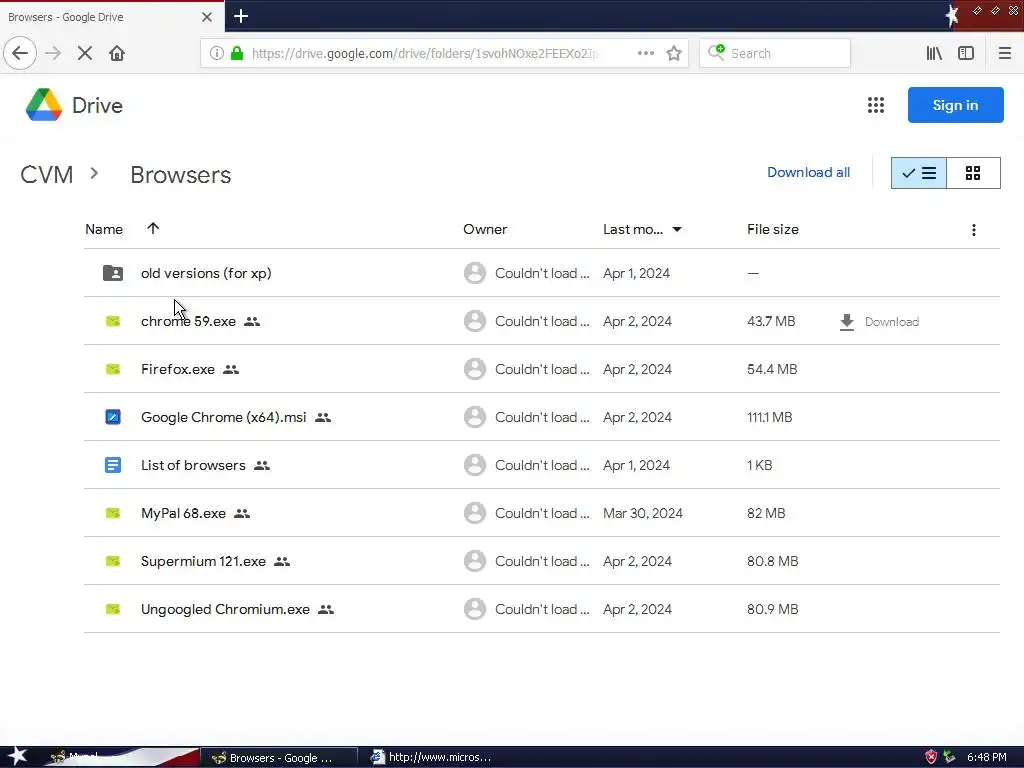
Task: Click the Docs icon beside List of browsers
Action: point(113,465)
